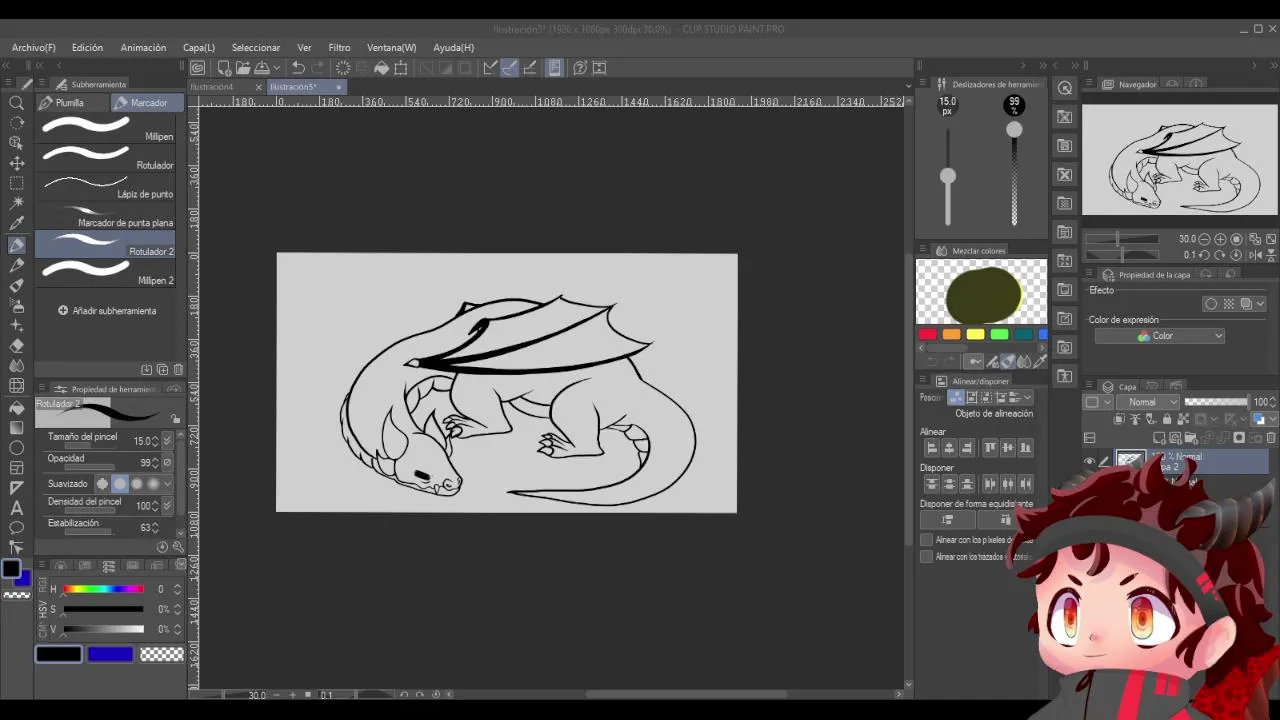
Task: Select the Text tool
Action: 17,508
